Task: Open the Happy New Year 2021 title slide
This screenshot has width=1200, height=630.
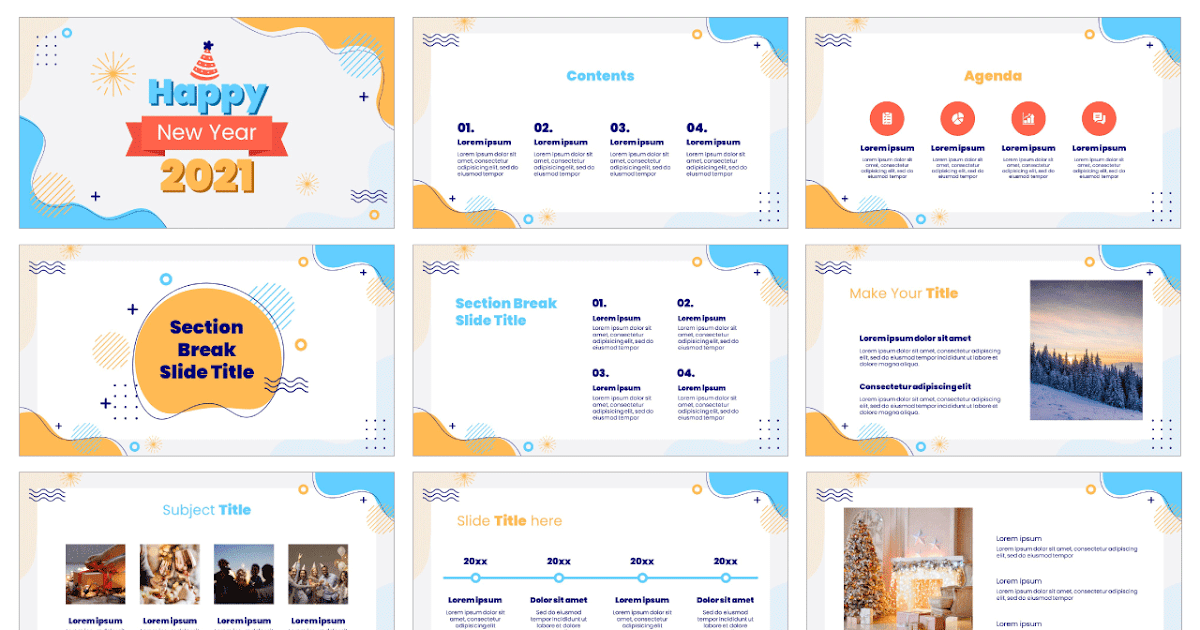Action: point(207,123)
